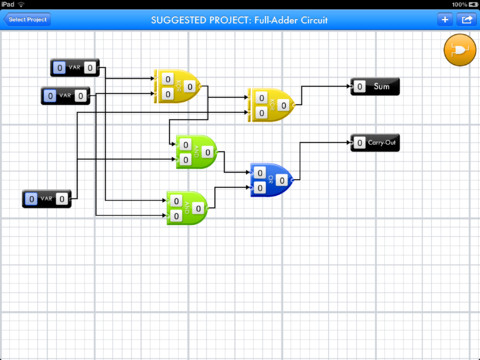
Task: Select the Sum output block
Action: 375,87
